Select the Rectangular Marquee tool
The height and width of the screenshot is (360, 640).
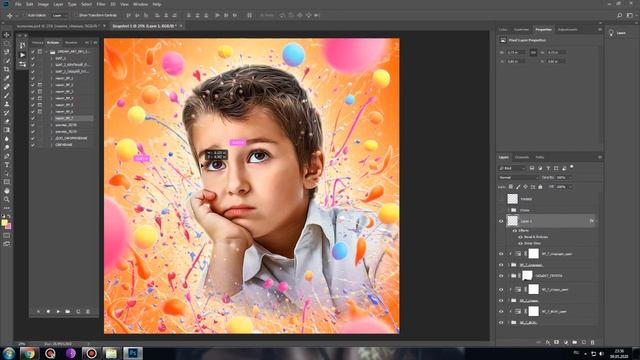click(x=7, y=43)
